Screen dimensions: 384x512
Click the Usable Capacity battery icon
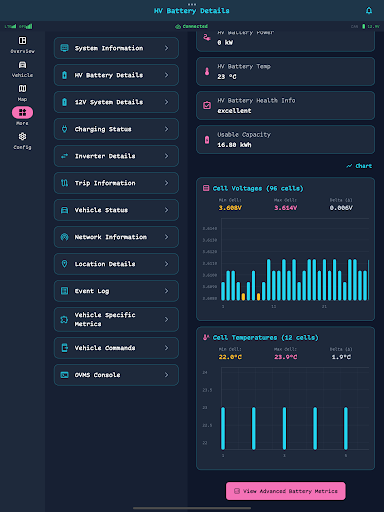(207, 140)
